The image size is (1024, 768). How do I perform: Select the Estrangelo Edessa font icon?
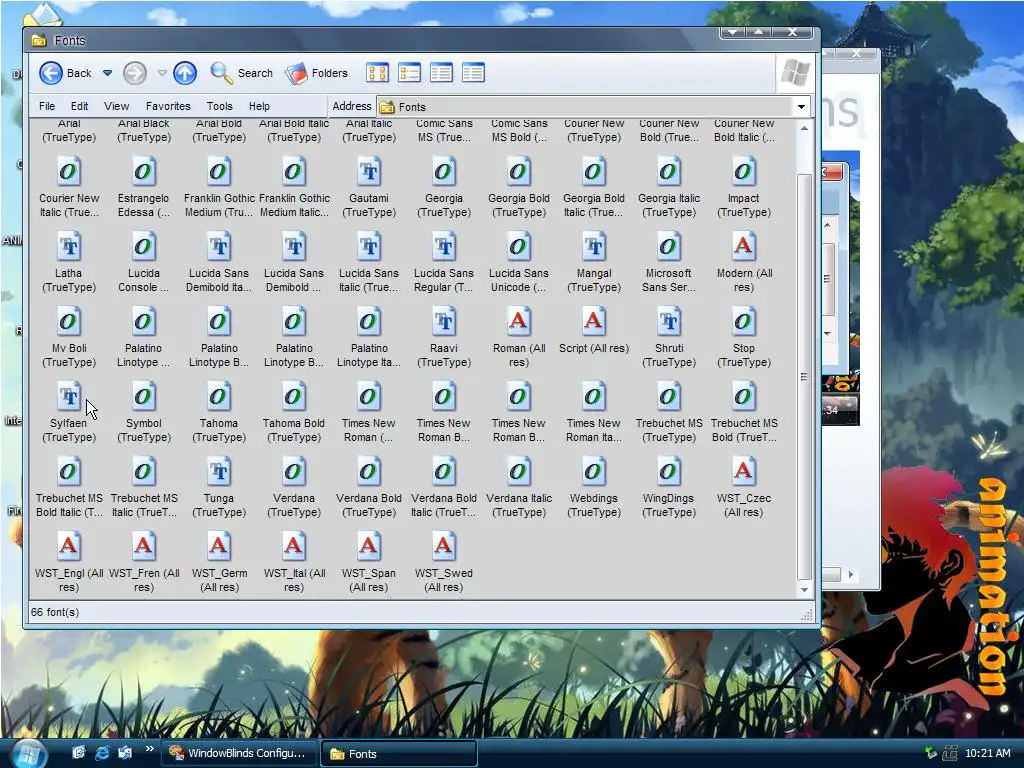coord(144,172)
